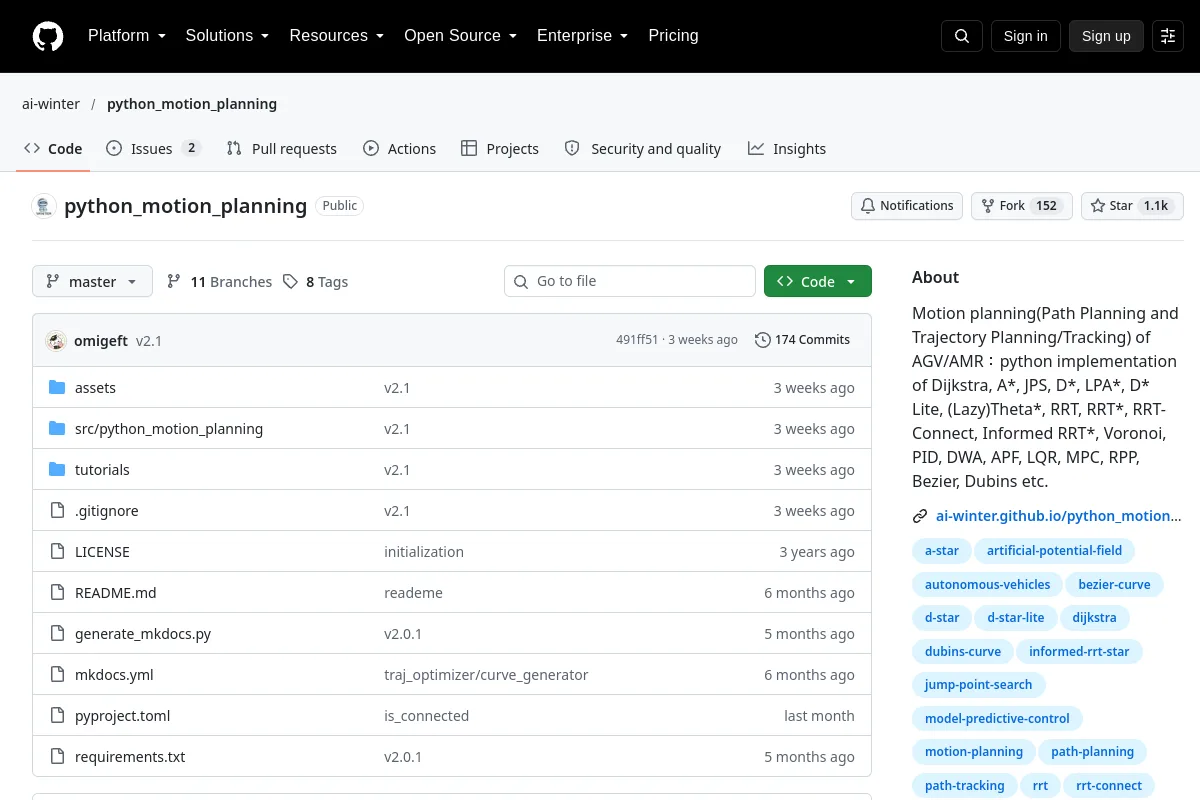
Task: Open the traj_optimizer/curve_generator commit message
Action: pos(486,675)
